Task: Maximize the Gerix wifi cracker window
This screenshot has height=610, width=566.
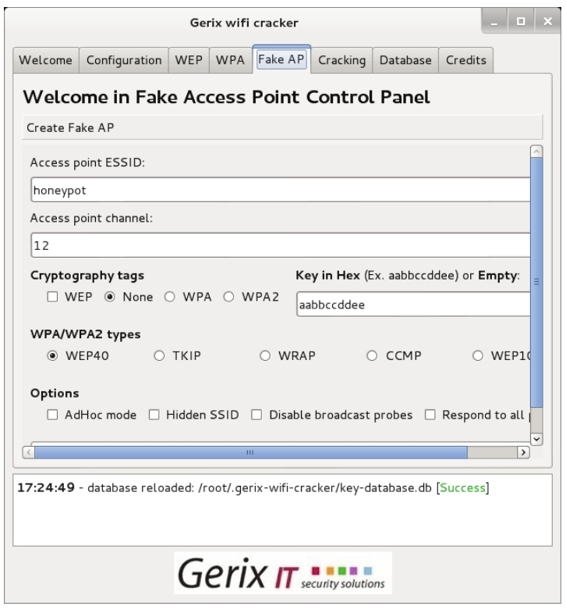Action: (x=521, y=22)
